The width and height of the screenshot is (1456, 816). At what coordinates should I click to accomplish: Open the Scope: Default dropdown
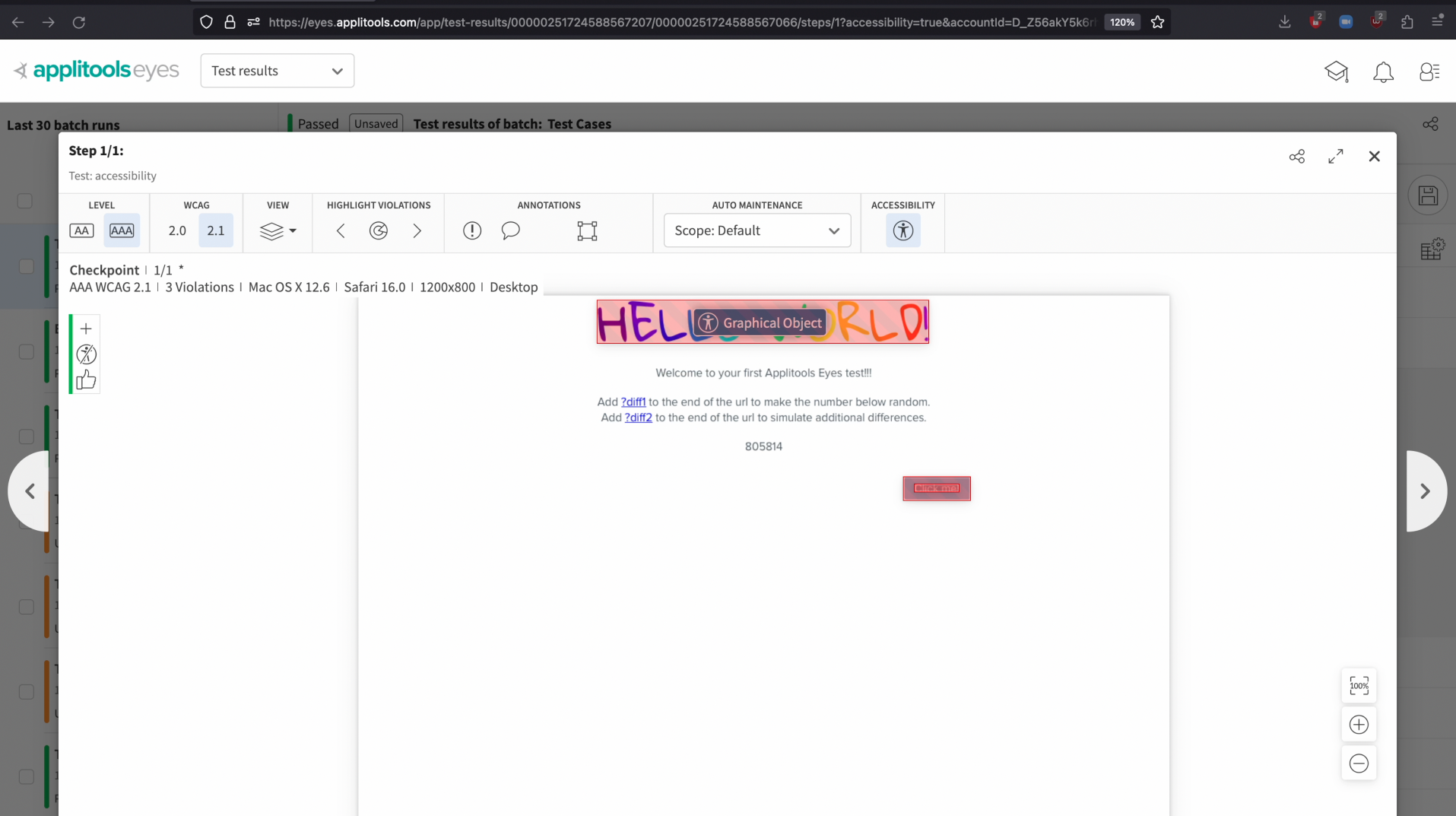tap(757, 230)
